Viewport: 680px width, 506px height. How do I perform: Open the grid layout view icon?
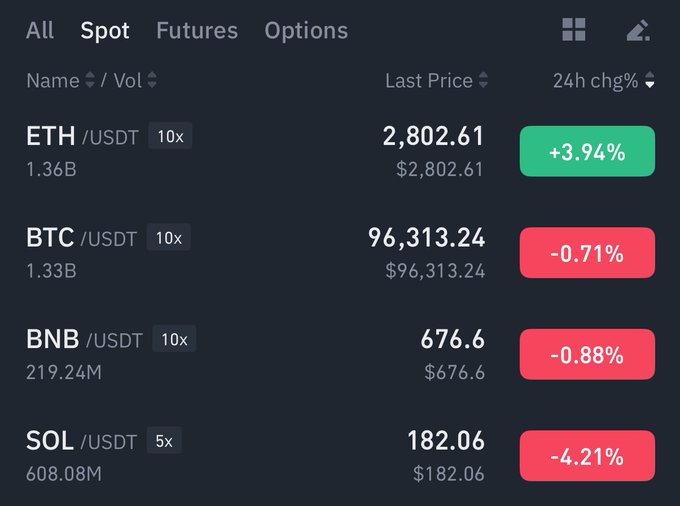(x=574, y=31)
